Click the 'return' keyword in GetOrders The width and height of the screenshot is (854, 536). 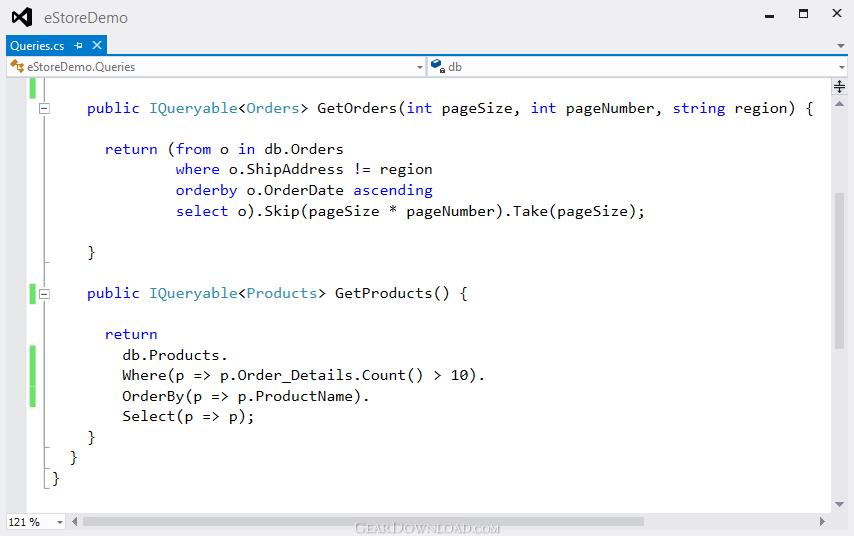tap(131, 149)
